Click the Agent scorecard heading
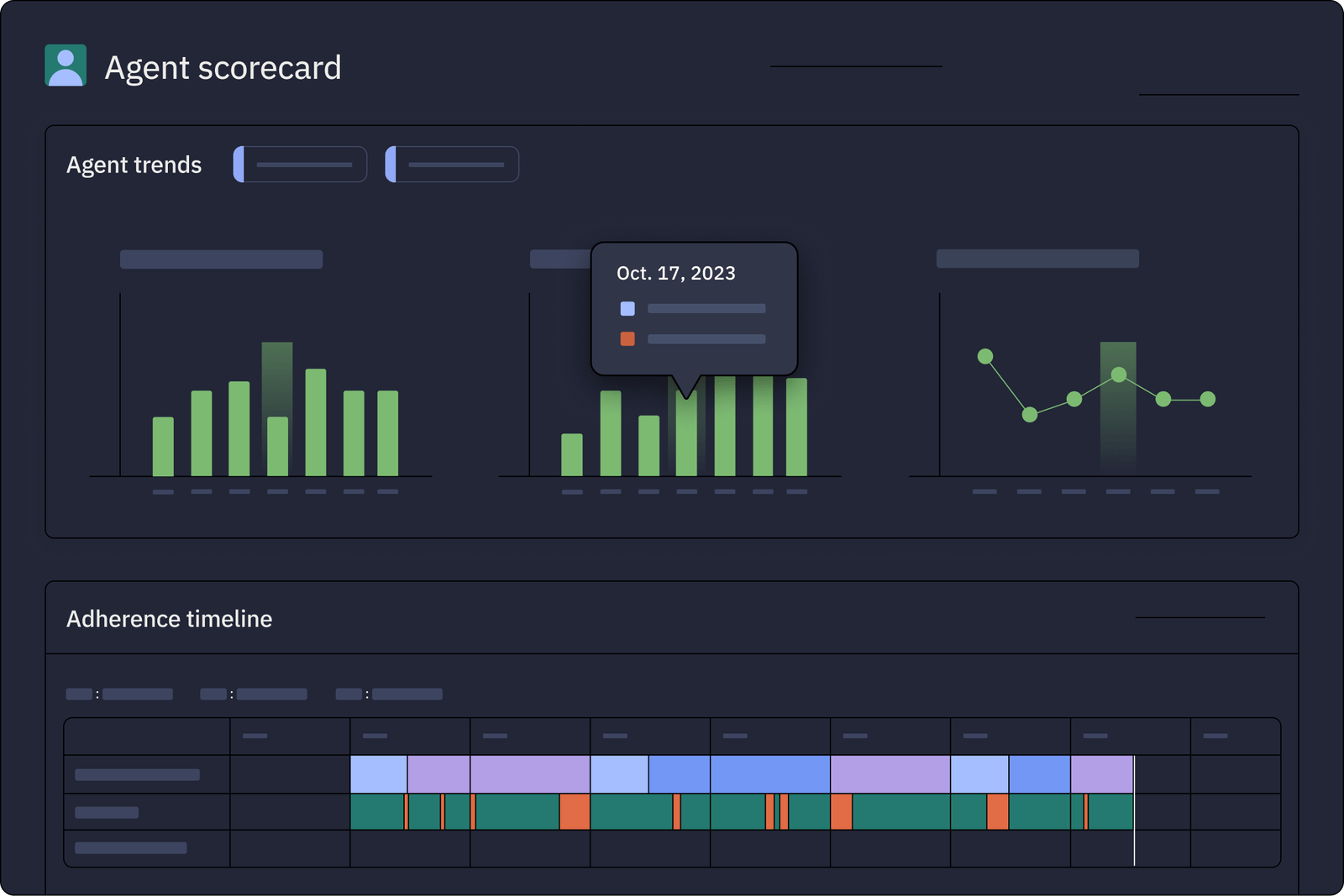Image resolution: width=1344 pixels, height=896 pixels. pos(223,67)
